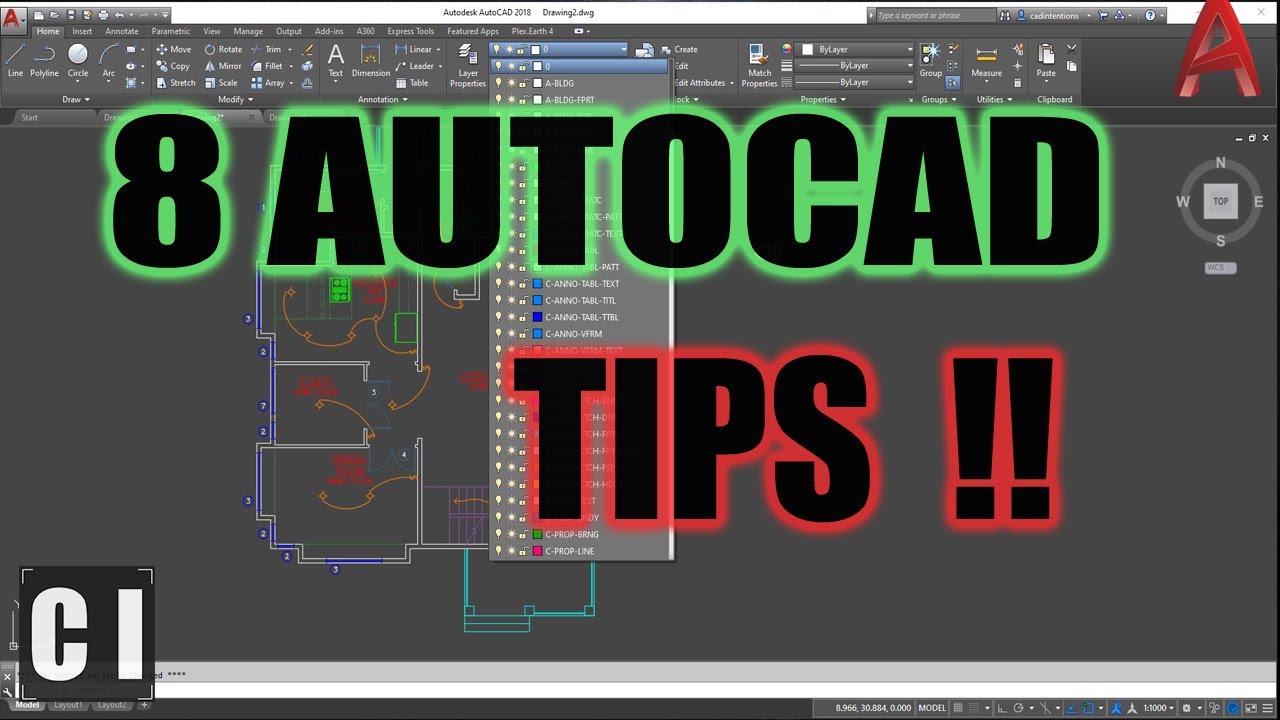Toggle visibility bulb for C-ANNO-VFRM layer

coord(499,334)
